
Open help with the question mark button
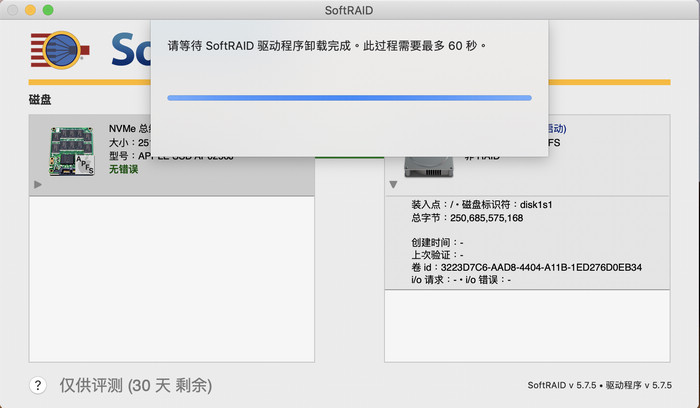coord(38,385)
